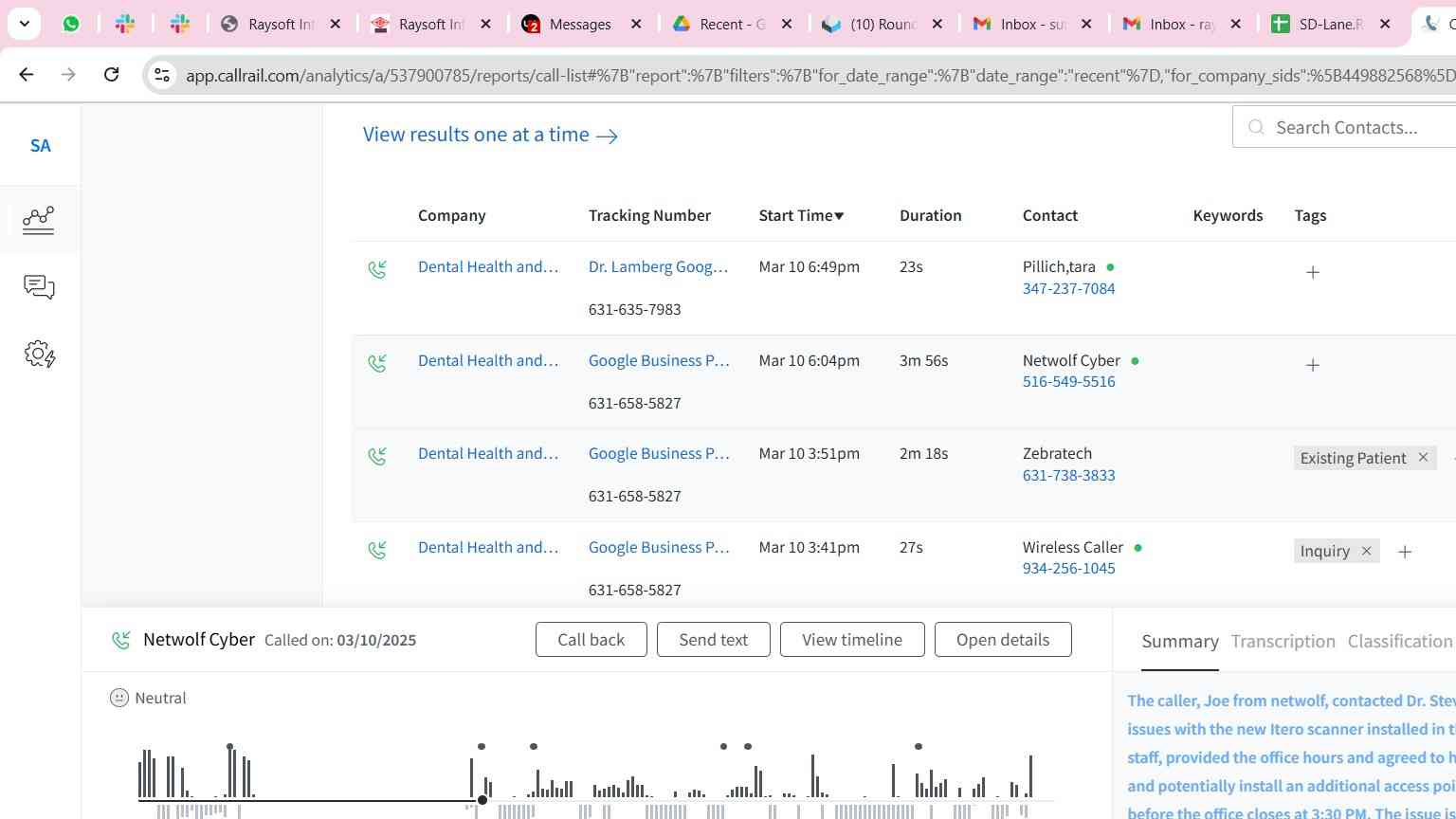Open the browser tab search dropdown
The image size is (1456, 819).
[25, 24]
